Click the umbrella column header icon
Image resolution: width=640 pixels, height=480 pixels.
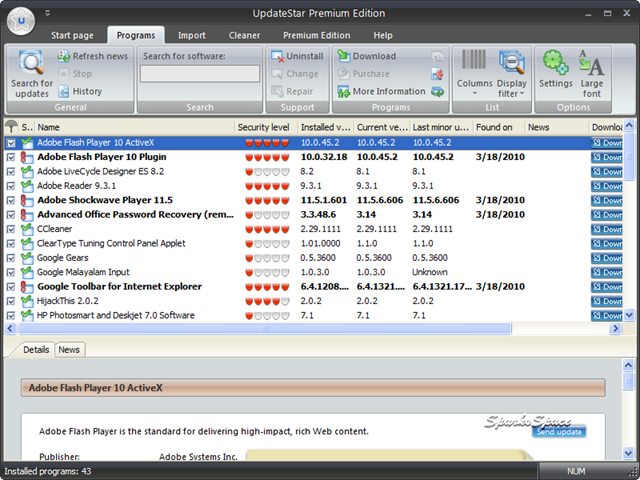click(x=11, y=127)
